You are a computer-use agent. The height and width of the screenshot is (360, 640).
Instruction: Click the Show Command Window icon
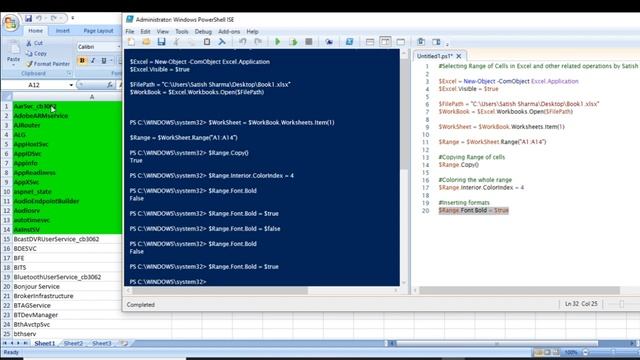(421, 42)
